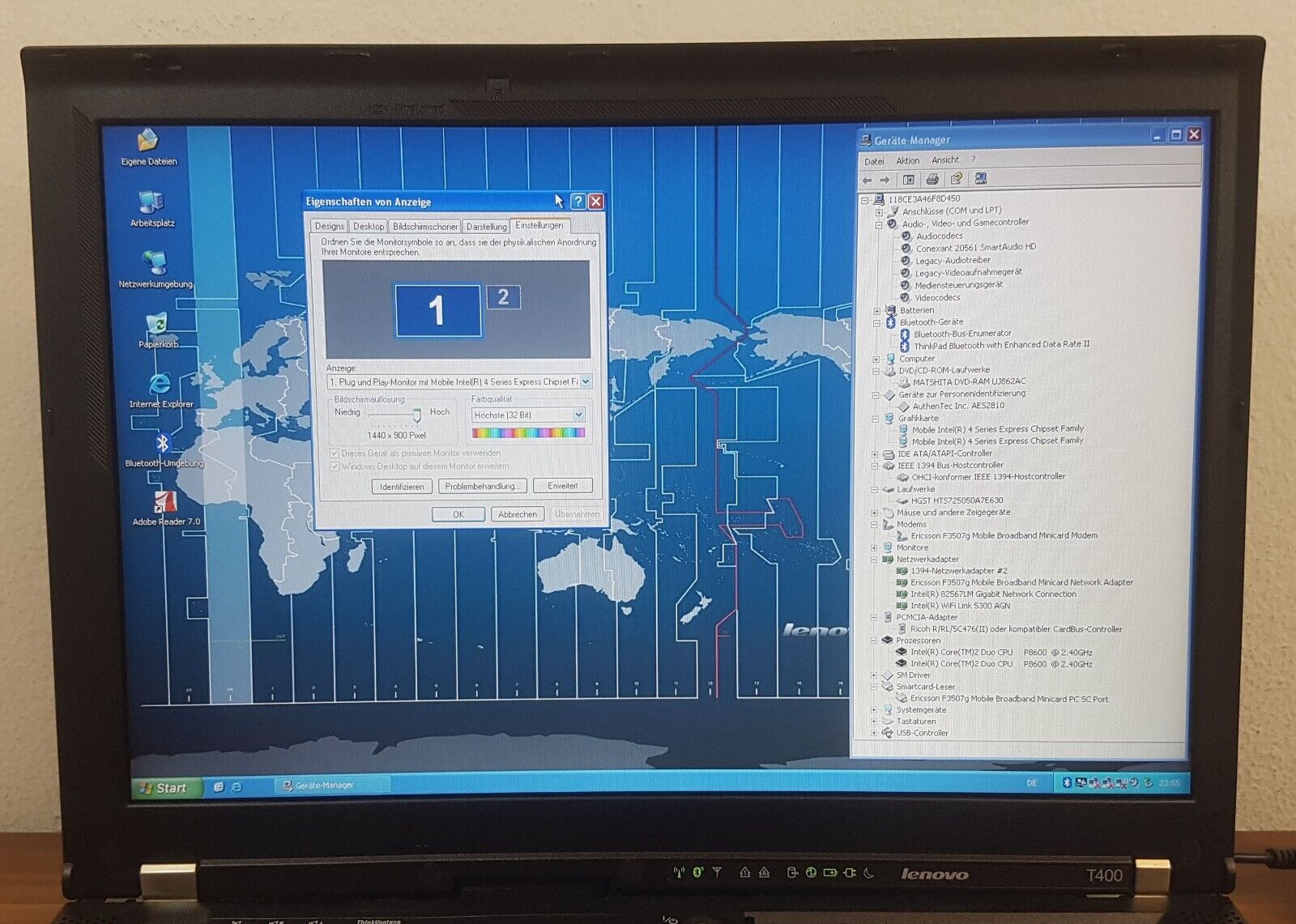Viewport: 1296px width, 924px height.
Task: Click the Problembehandlung... button
Action: click(x=483, y=486)
